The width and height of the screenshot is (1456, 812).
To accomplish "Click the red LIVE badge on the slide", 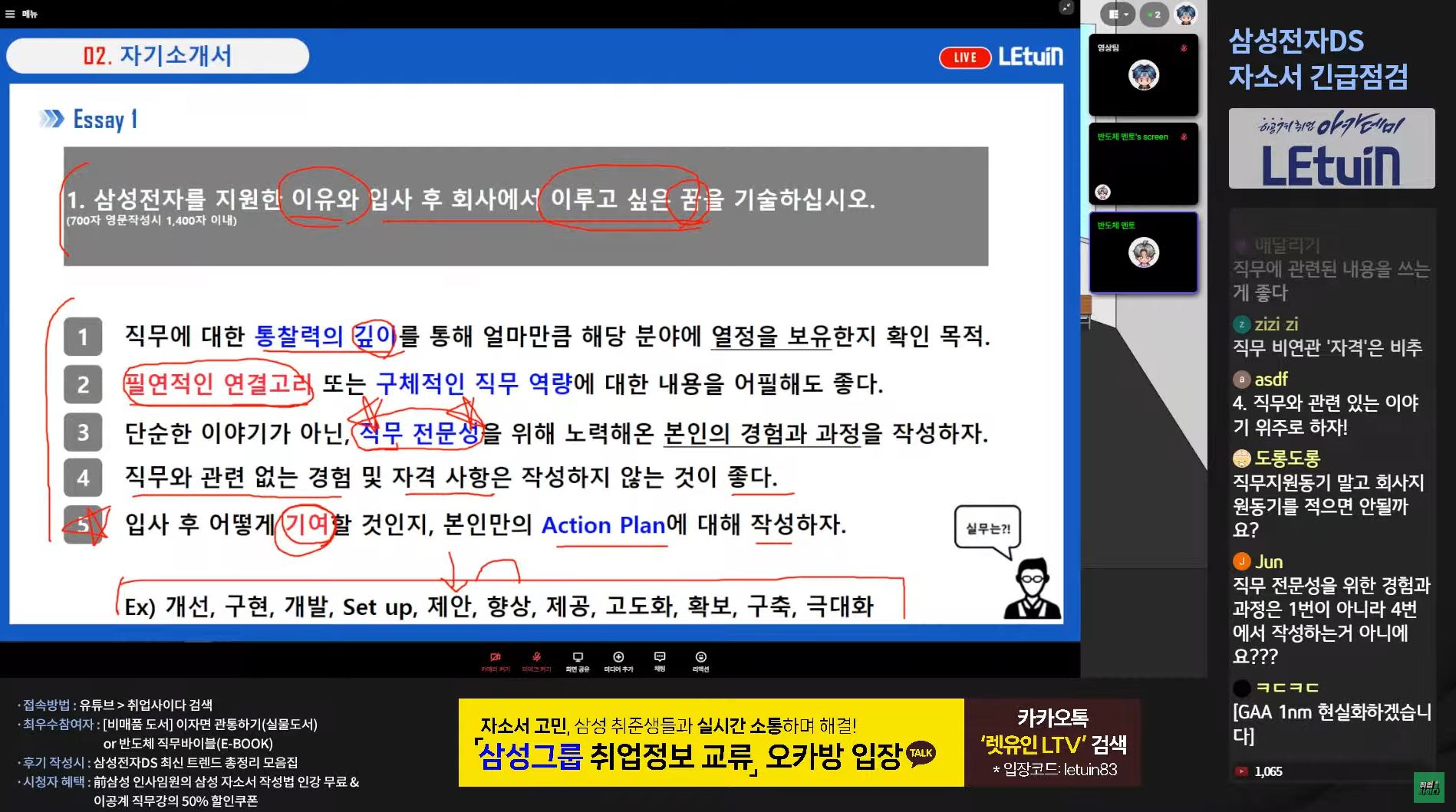I will tap(965, 58).
